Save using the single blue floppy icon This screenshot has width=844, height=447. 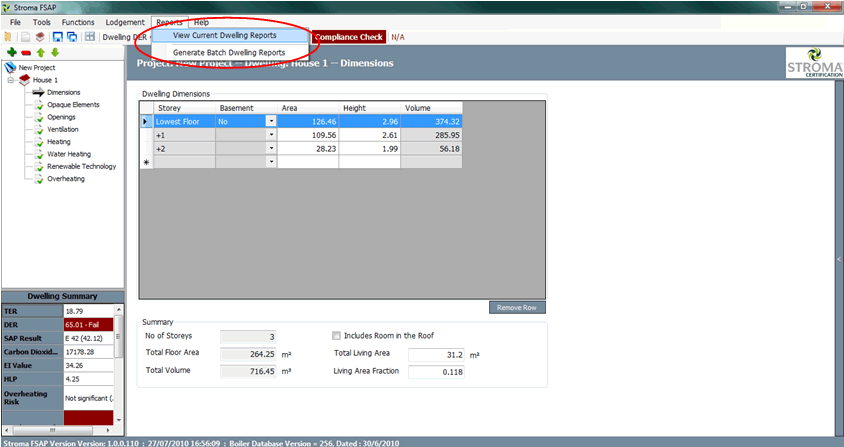tap(58, 37)
